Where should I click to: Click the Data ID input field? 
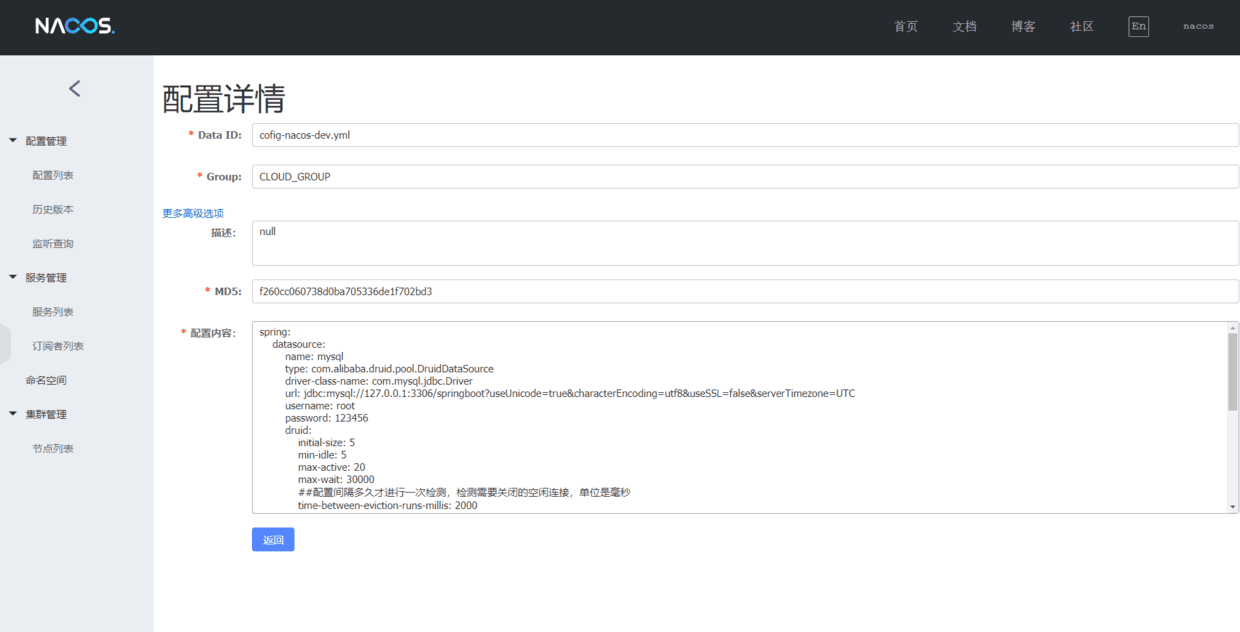click(x=745, y=135)
